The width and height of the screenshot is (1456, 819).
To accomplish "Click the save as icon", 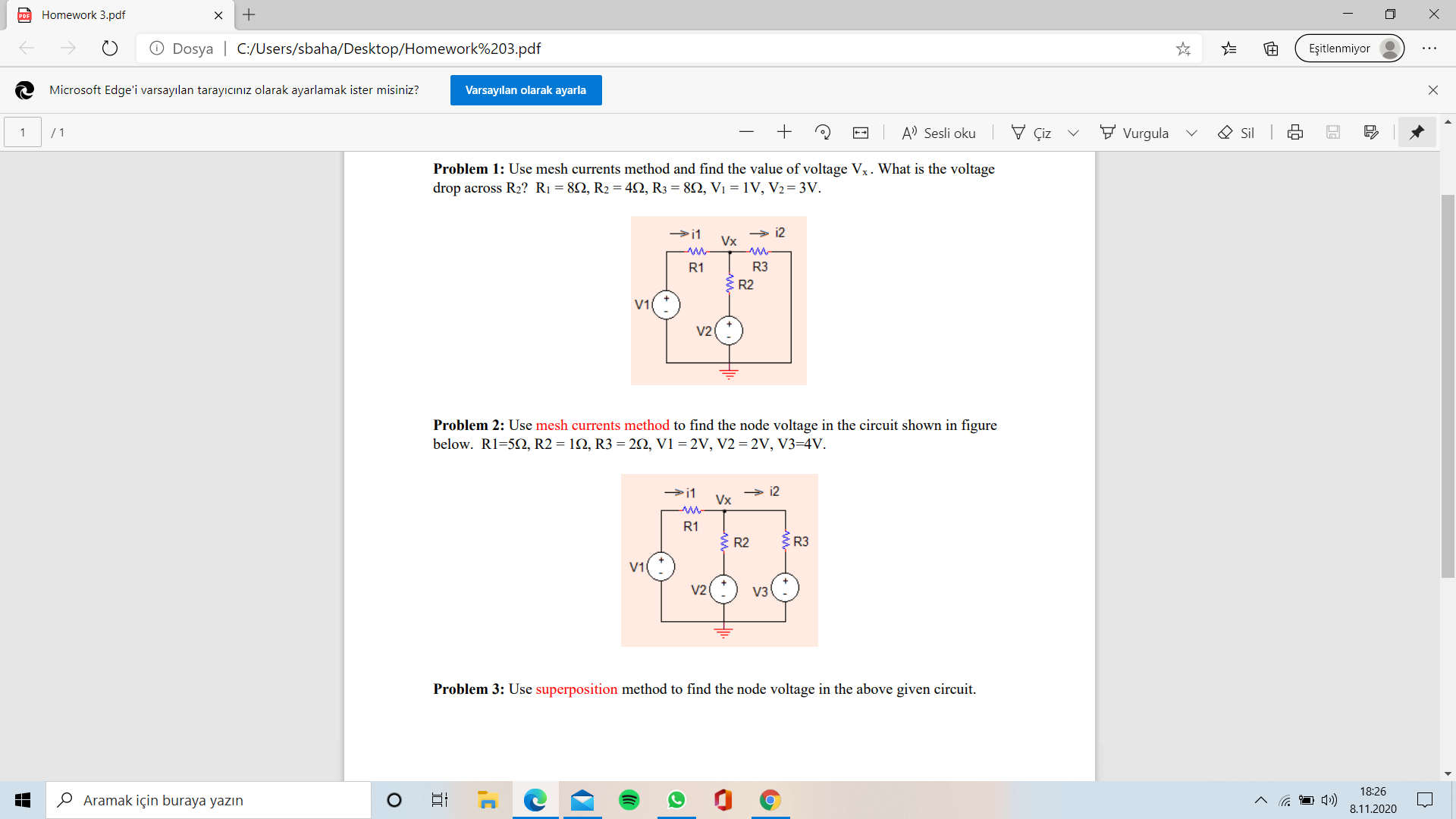I will coord(1371,132).
